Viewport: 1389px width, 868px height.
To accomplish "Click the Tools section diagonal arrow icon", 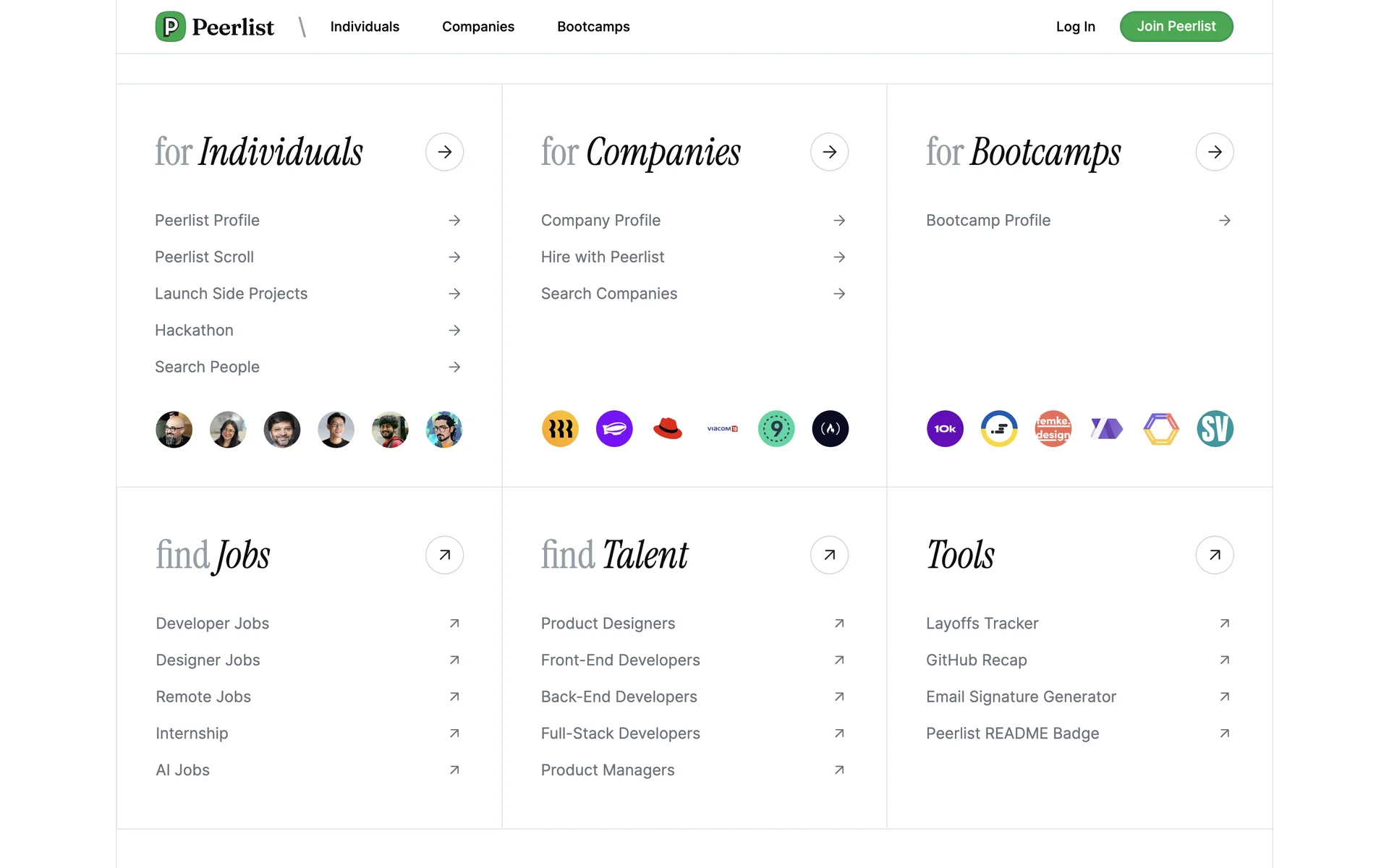I will tap(1214, 555).
